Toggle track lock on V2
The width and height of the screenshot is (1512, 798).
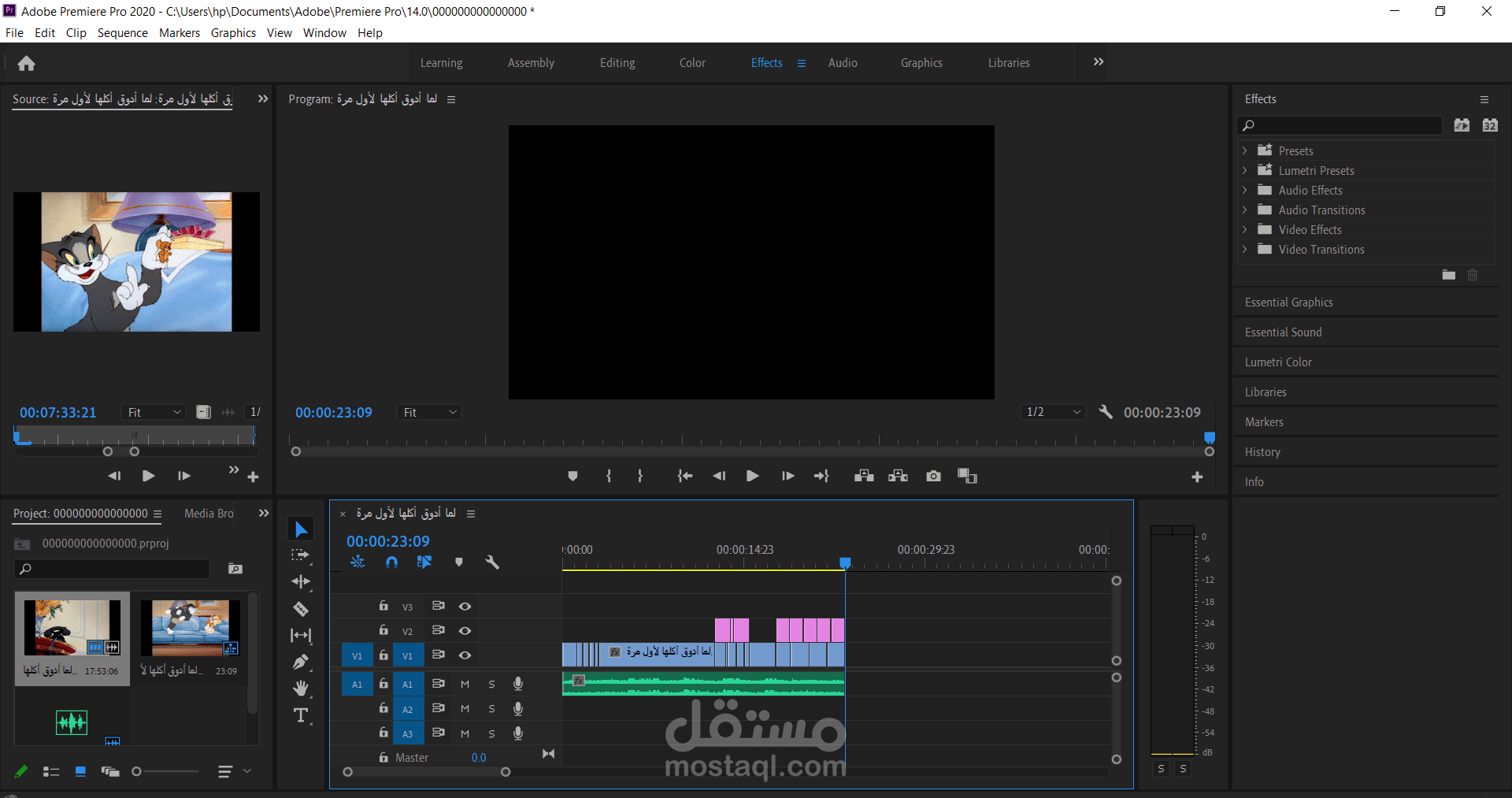click(x=384, y=630)
